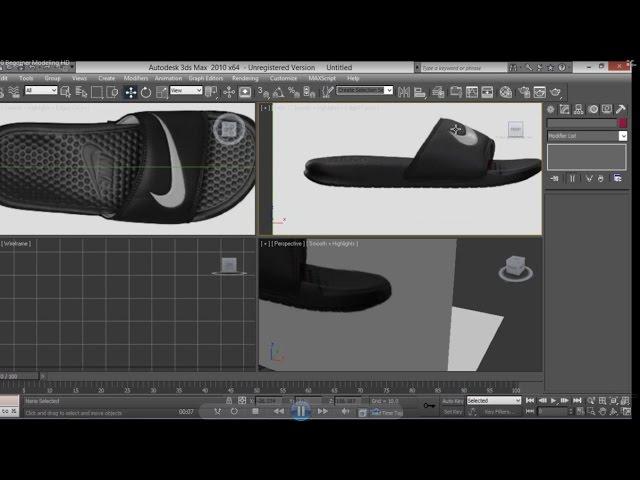Open the Mirror tool
The image size is (640, 480).
pyautogui.click(x=404, y=92)
